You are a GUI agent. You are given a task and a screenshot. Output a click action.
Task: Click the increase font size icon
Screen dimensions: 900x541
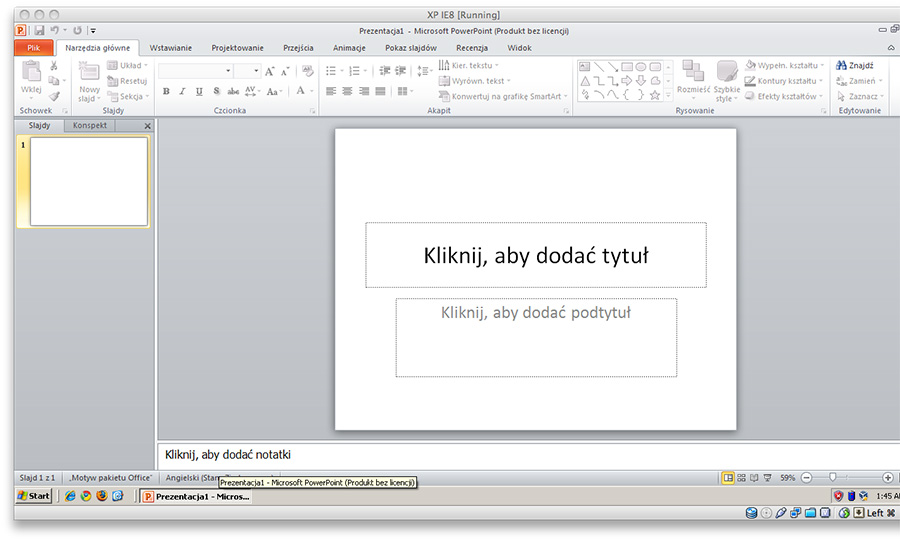point(270,71)
